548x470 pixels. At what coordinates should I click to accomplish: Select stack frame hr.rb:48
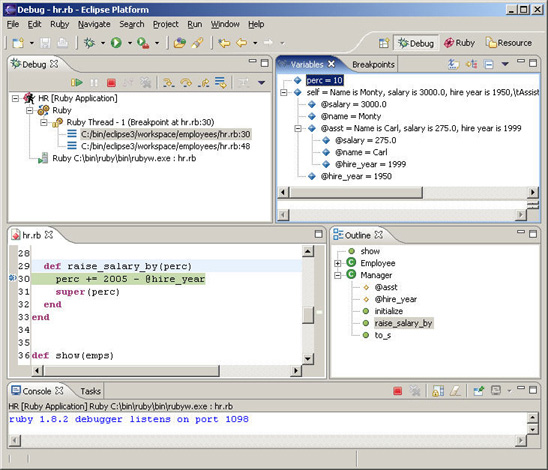click(x=165, y=146)
